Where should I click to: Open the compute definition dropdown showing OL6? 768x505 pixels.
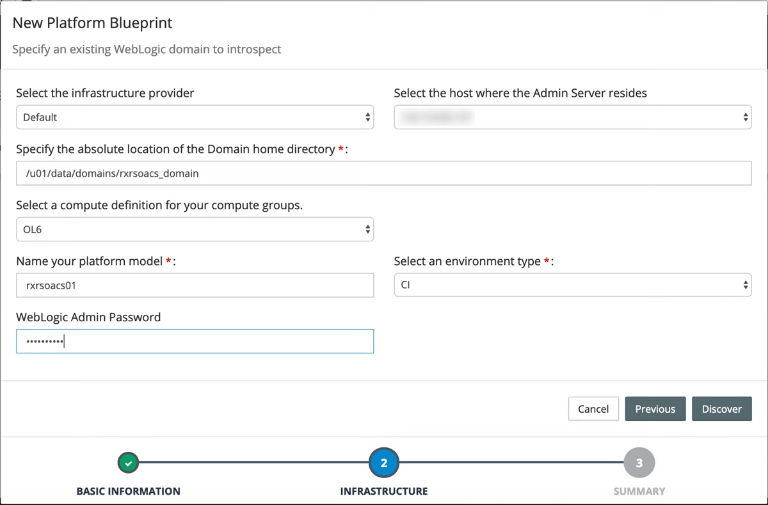point(195,229)
